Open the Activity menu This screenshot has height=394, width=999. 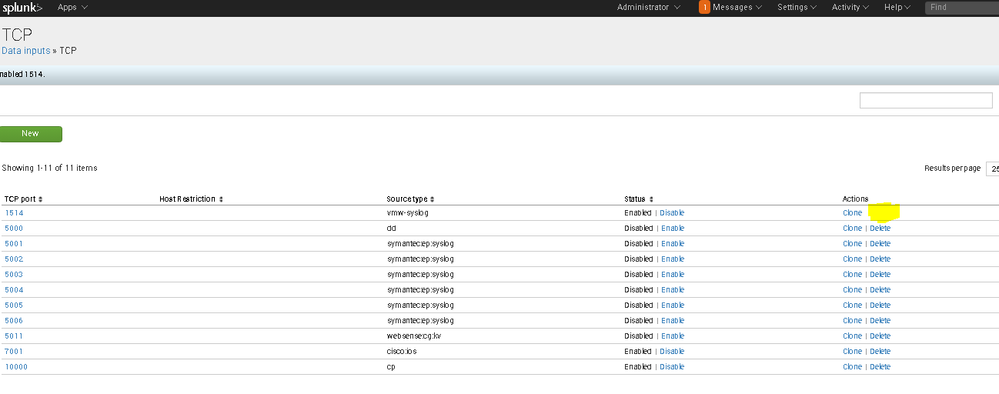pos(850,7)
